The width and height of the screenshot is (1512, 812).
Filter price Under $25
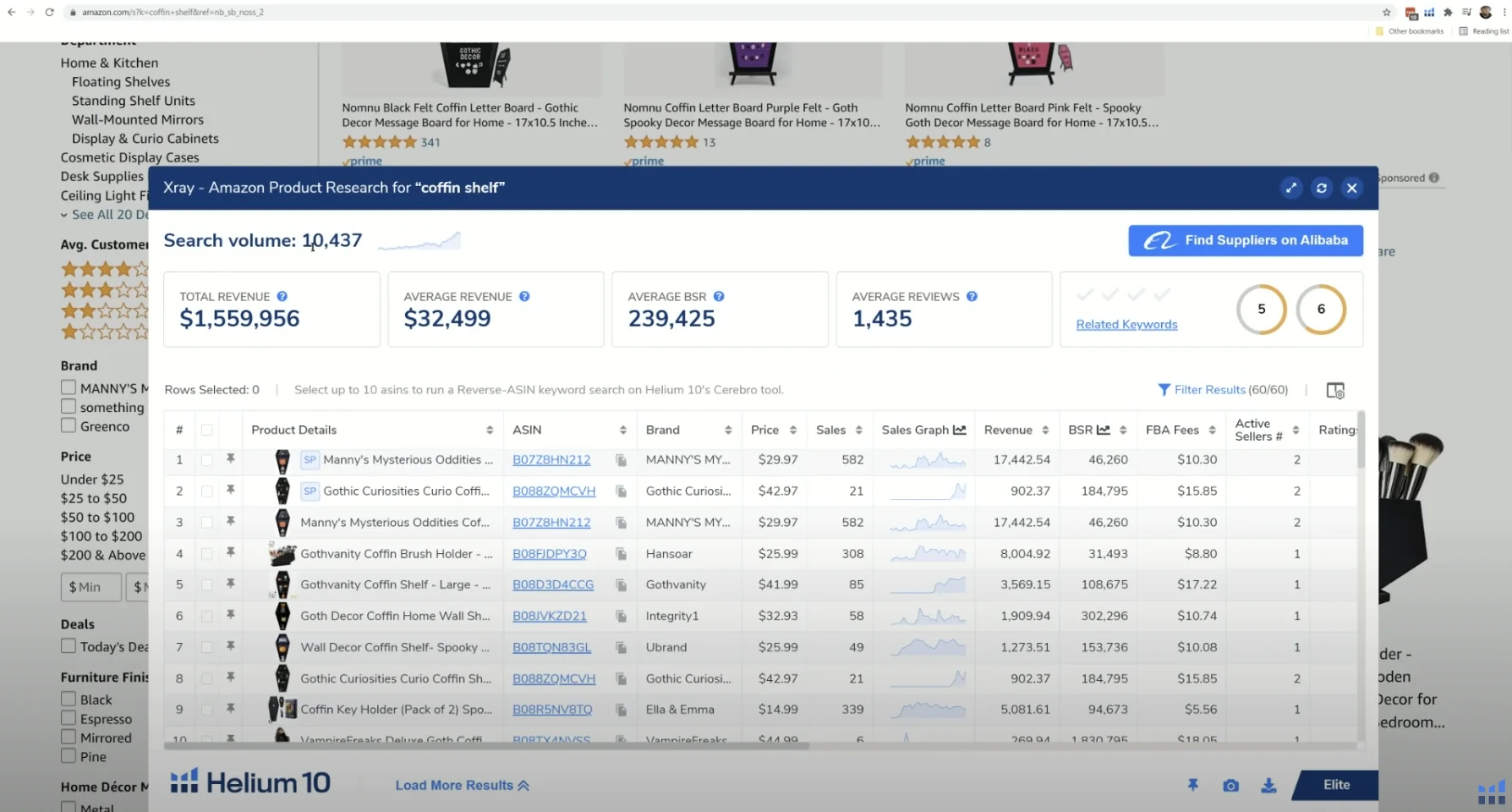[92, 479]
